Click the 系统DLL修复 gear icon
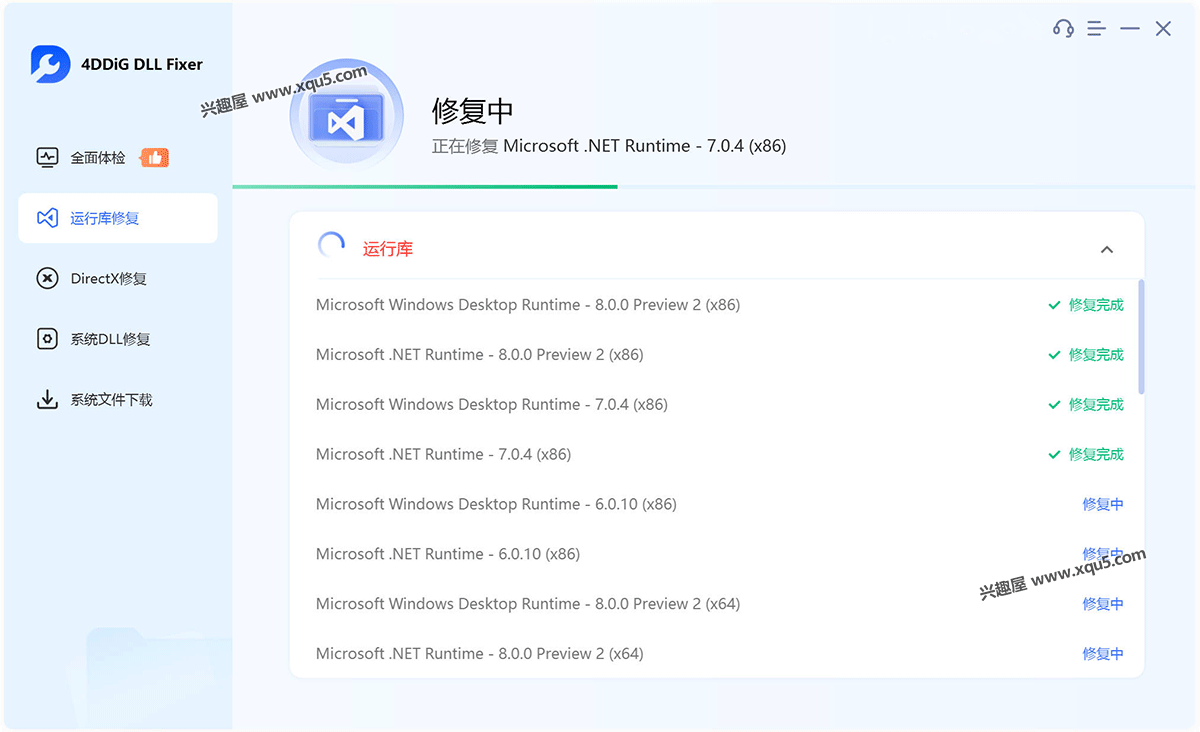 pos(47,339)
